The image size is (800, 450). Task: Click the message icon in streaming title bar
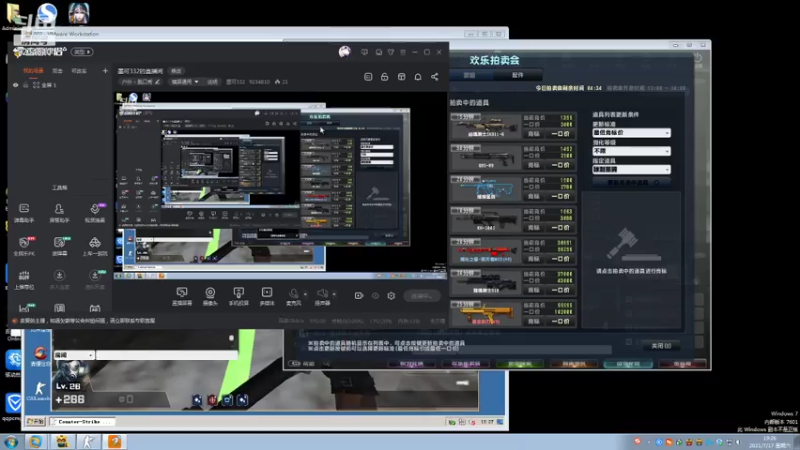[x=364, y=52]
